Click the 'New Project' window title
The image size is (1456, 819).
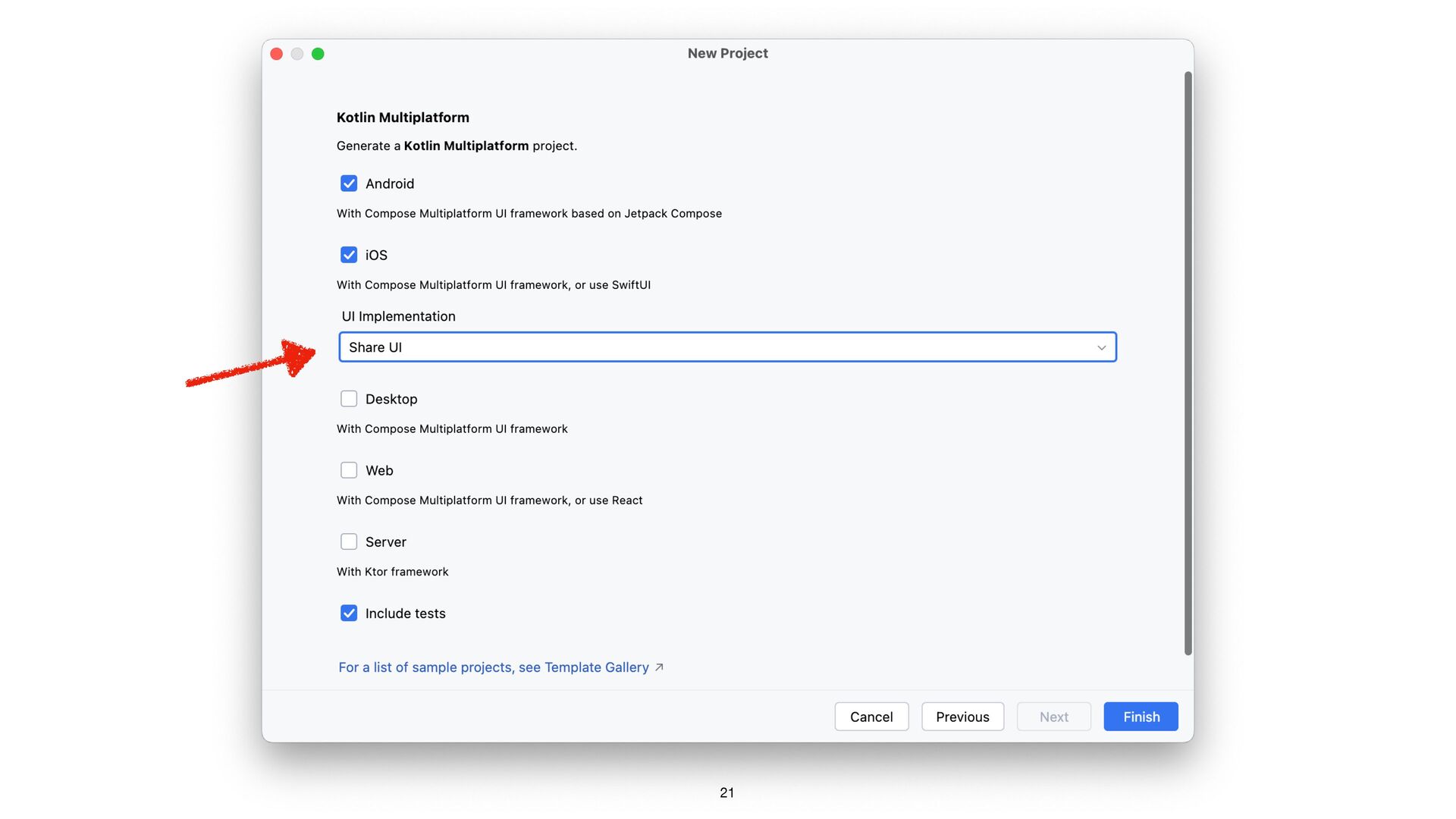(727, 53)
